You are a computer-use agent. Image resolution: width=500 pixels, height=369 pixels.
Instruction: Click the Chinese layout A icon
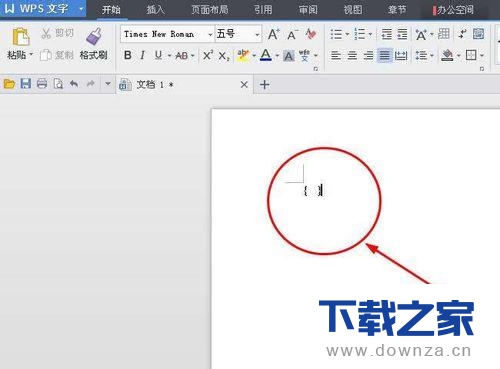(x=421, y=34)
